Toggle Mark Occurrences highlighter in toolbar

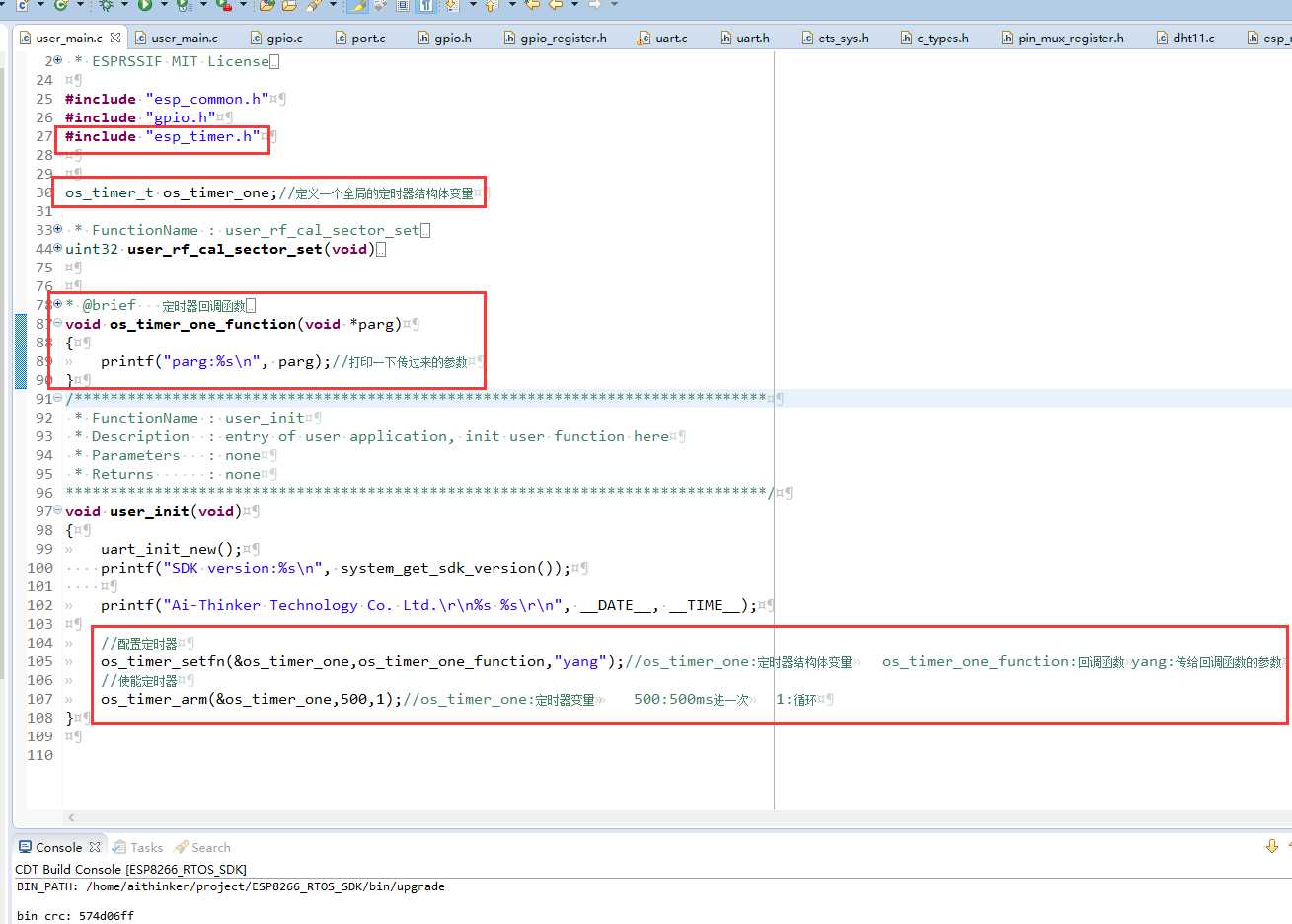point(357,5)
